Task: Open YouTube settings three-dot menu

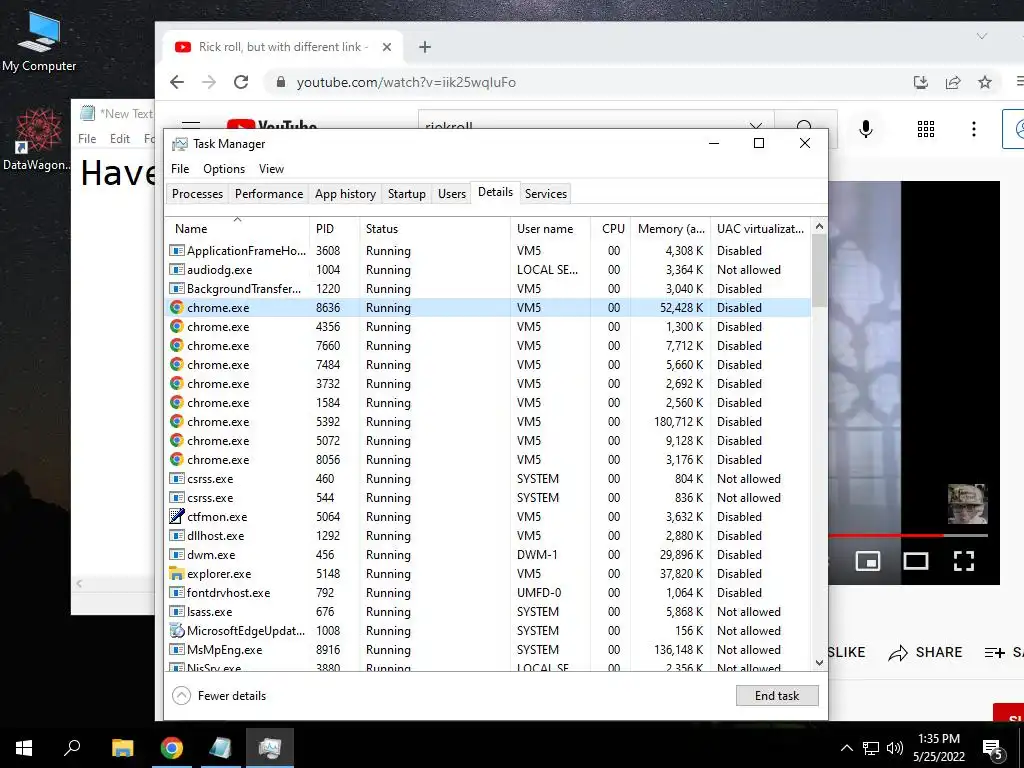Action: pos(974,129)
